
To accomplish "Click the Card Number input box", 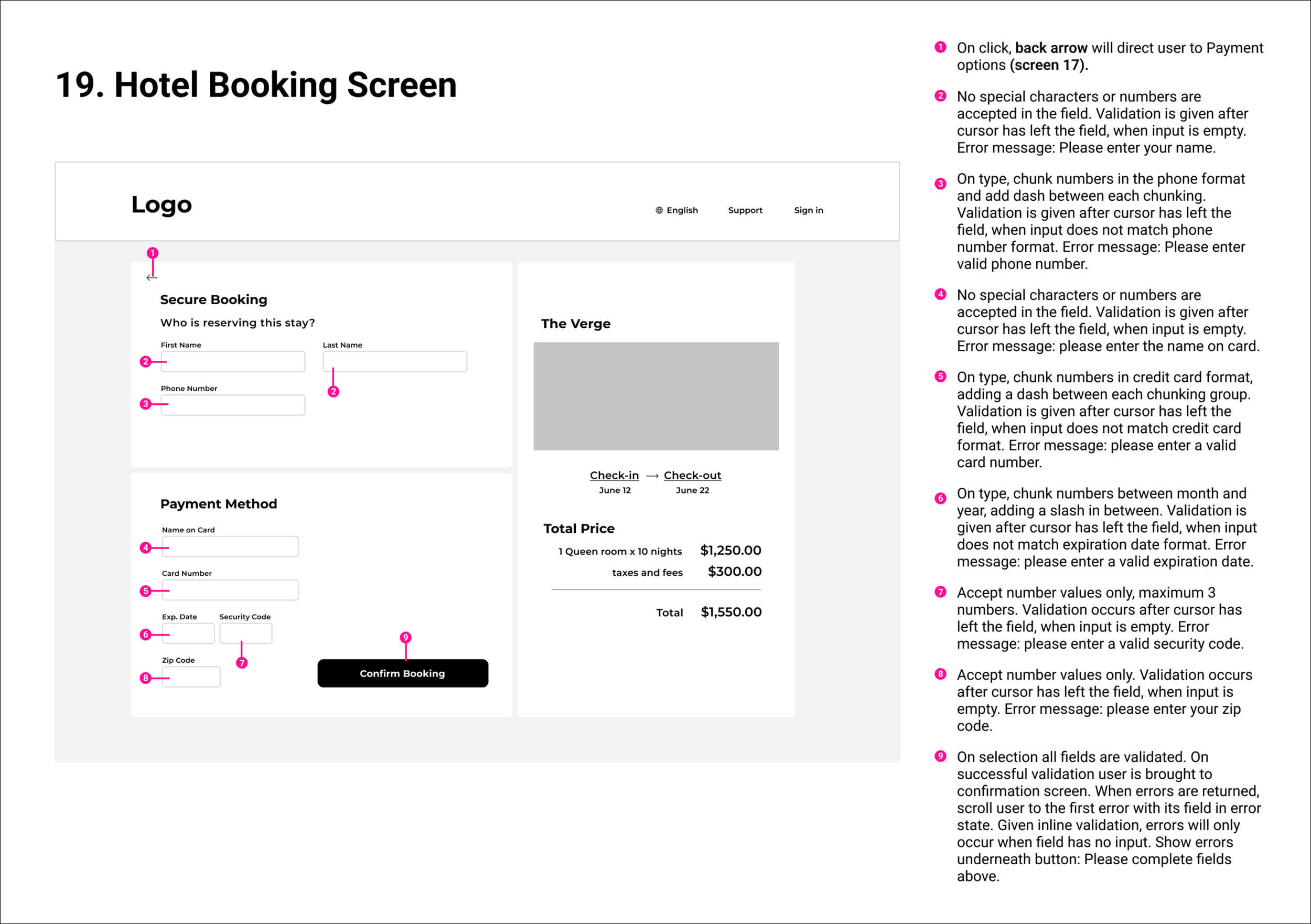I will coord(231,590).
